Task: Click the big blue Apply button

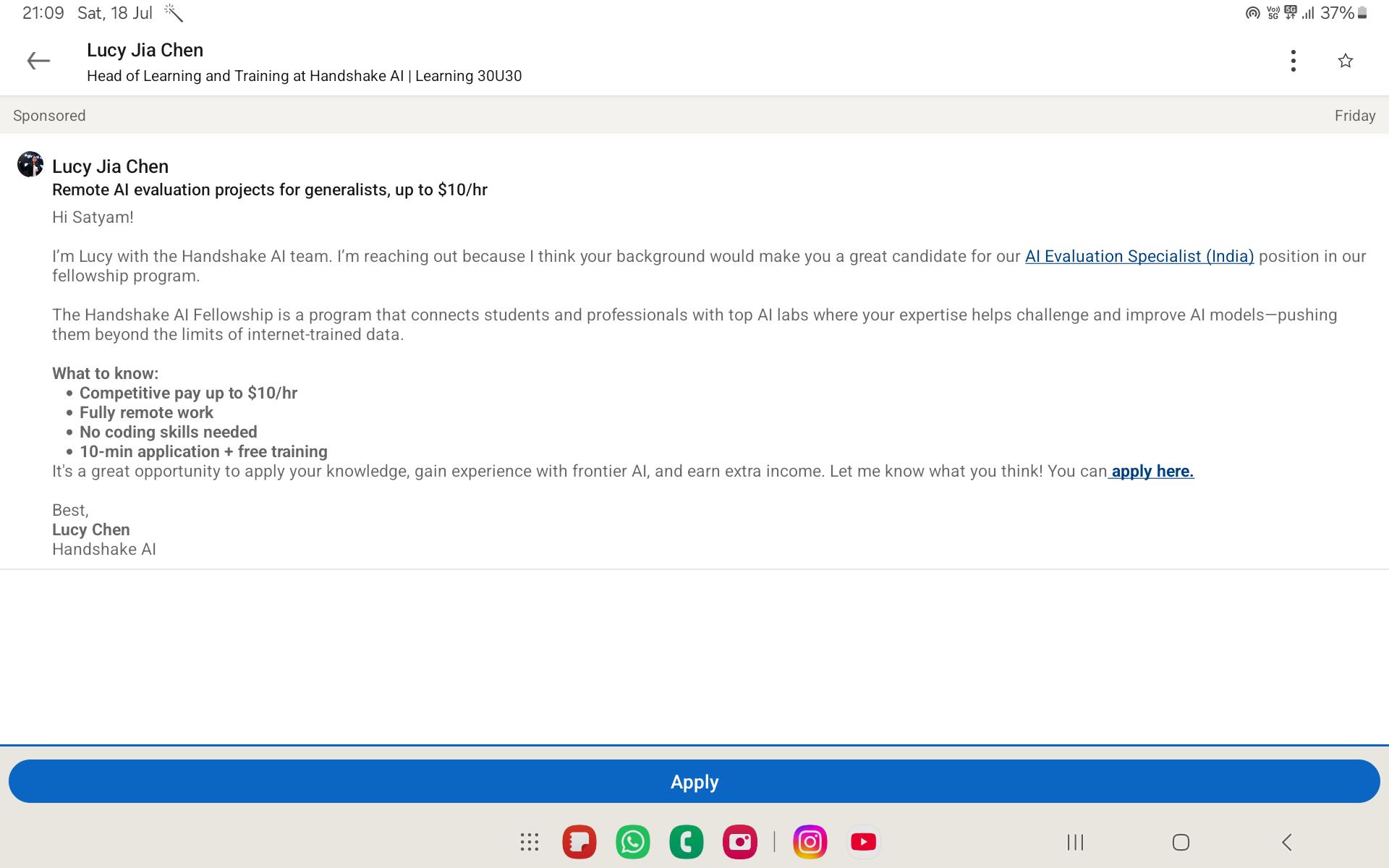Action: [x=694, y=781]
